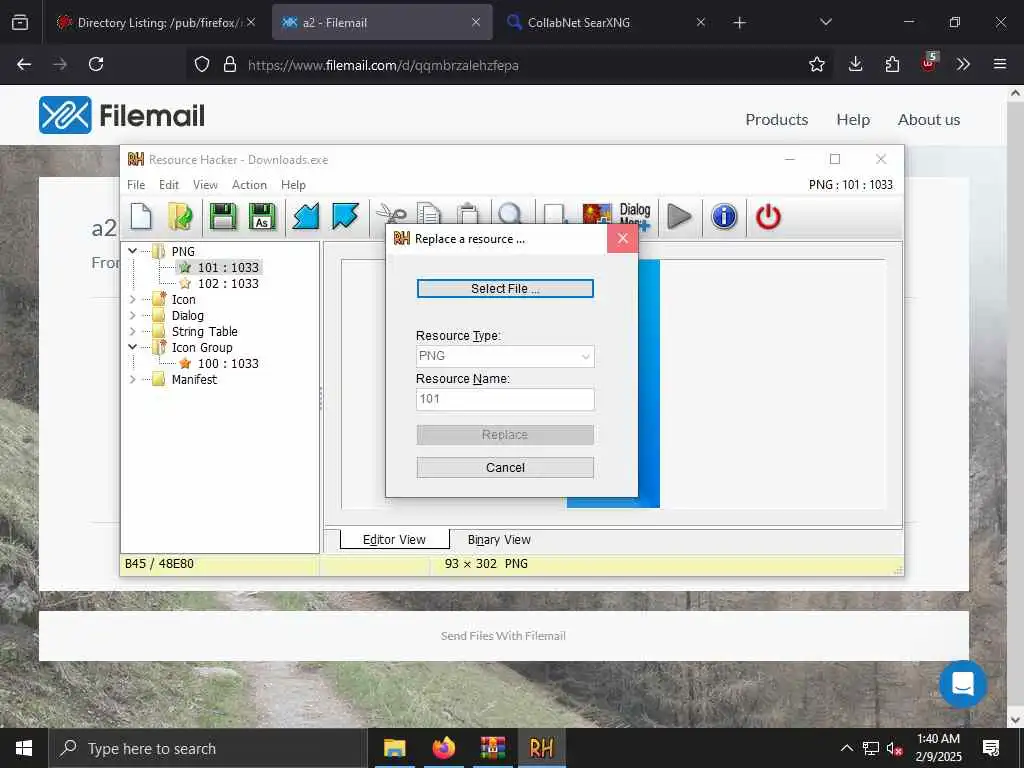Click the copy pages toolbar icon
Image resolution: width=1024 pixels, height=768 pixels.
[x=429, y=214]
